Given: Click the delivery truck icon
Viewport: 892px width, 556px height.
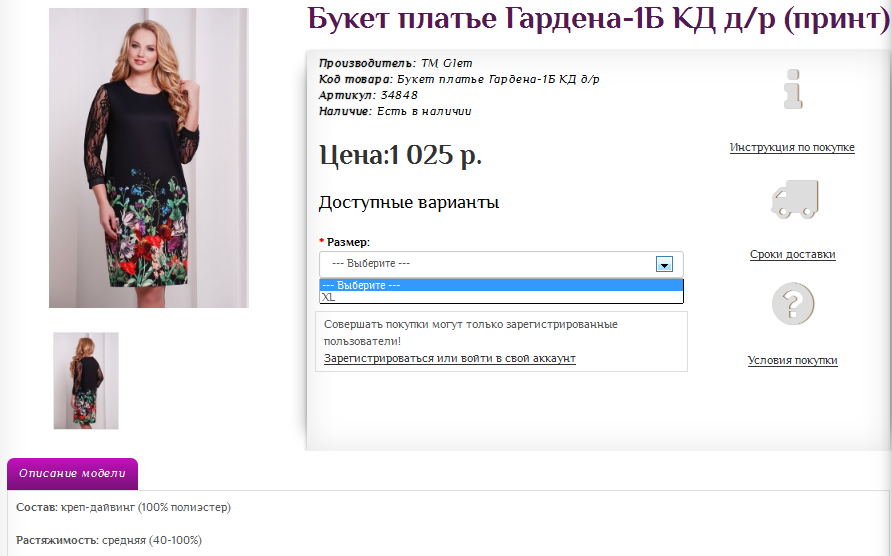Looking at the screenshot, I should (x=794, y=199).
